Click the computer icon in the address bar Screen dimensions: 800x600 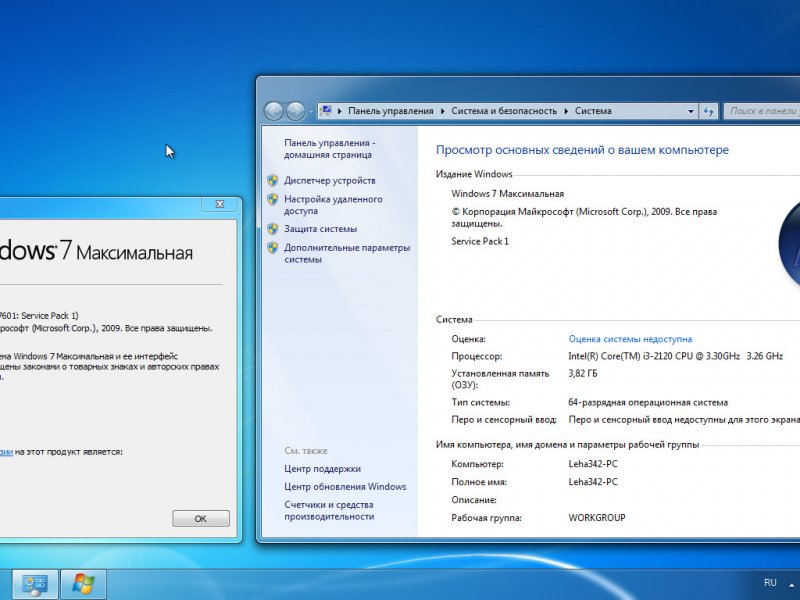[326, 111]
